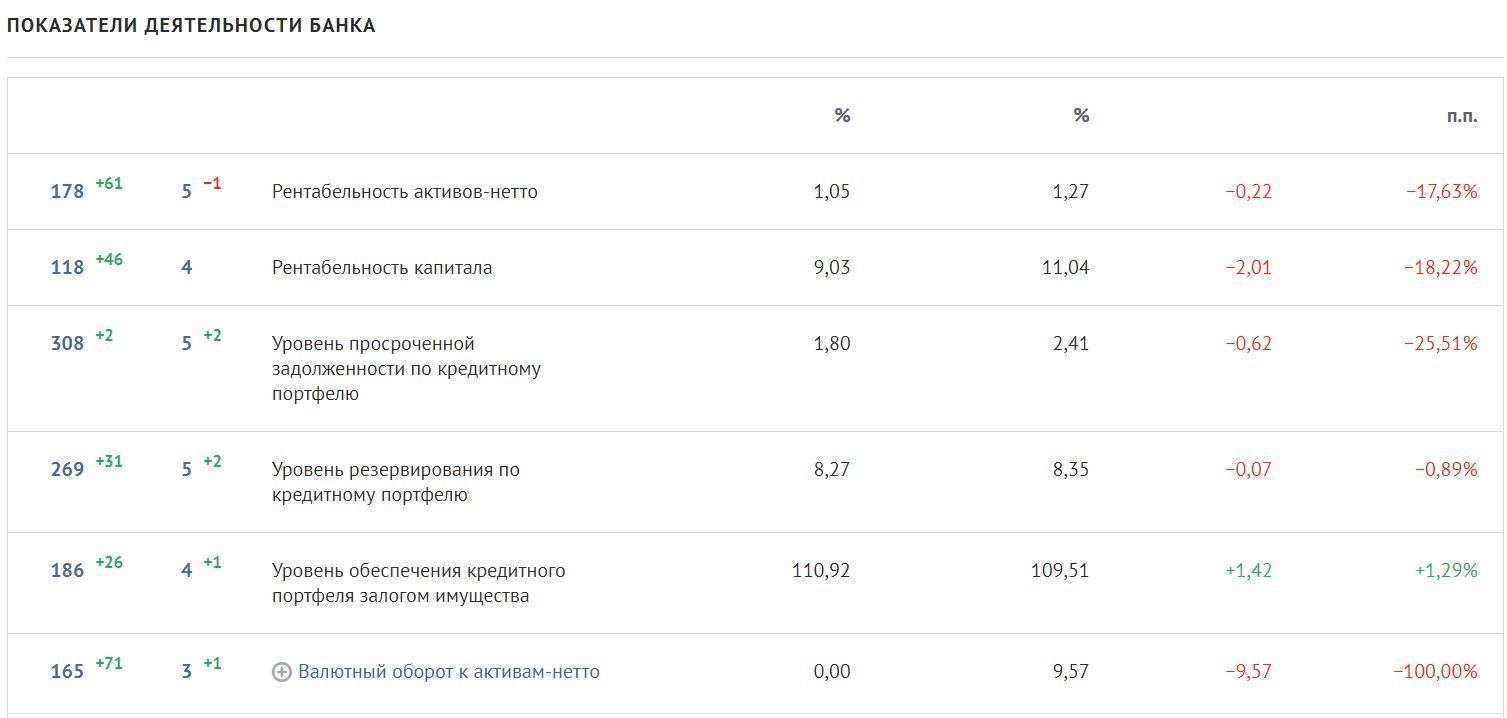Click the Показатели деятельности банка heading
1507x718 pixels.
point(191,26)
